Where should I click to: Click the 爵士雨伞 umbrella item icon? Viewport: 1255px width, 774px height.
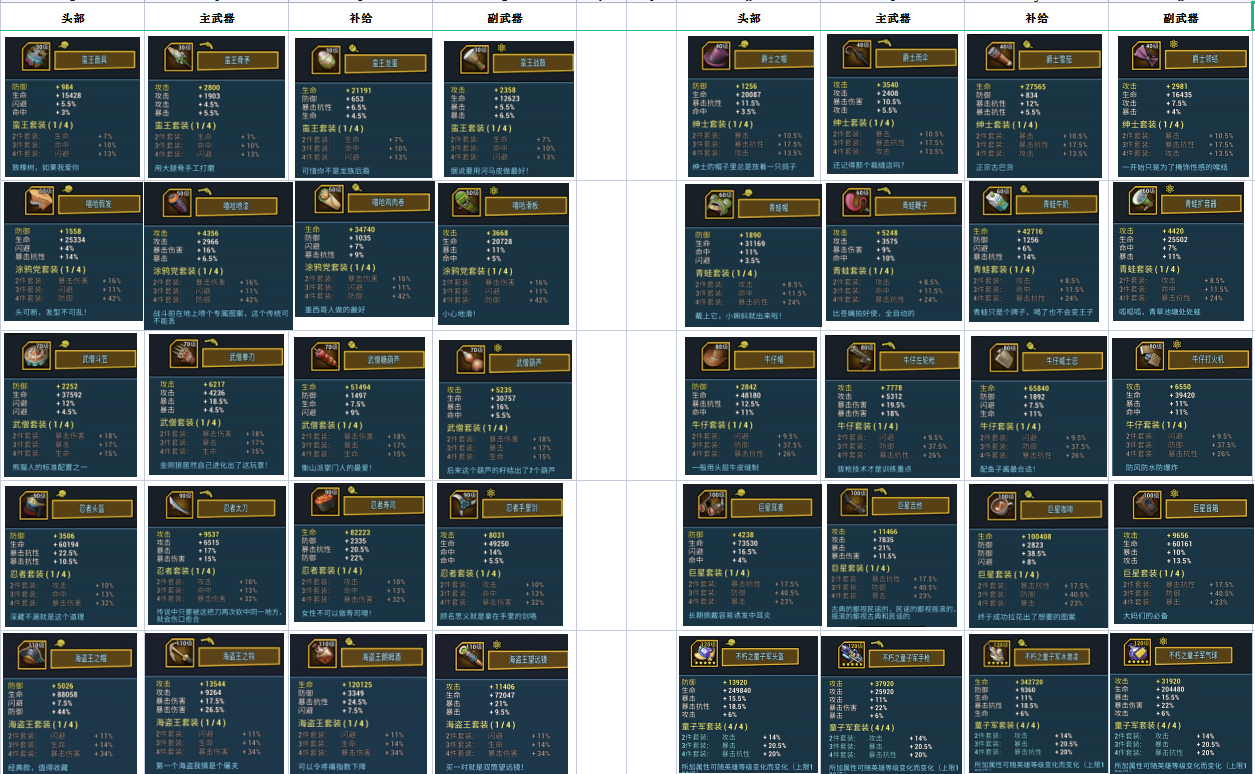858,56
